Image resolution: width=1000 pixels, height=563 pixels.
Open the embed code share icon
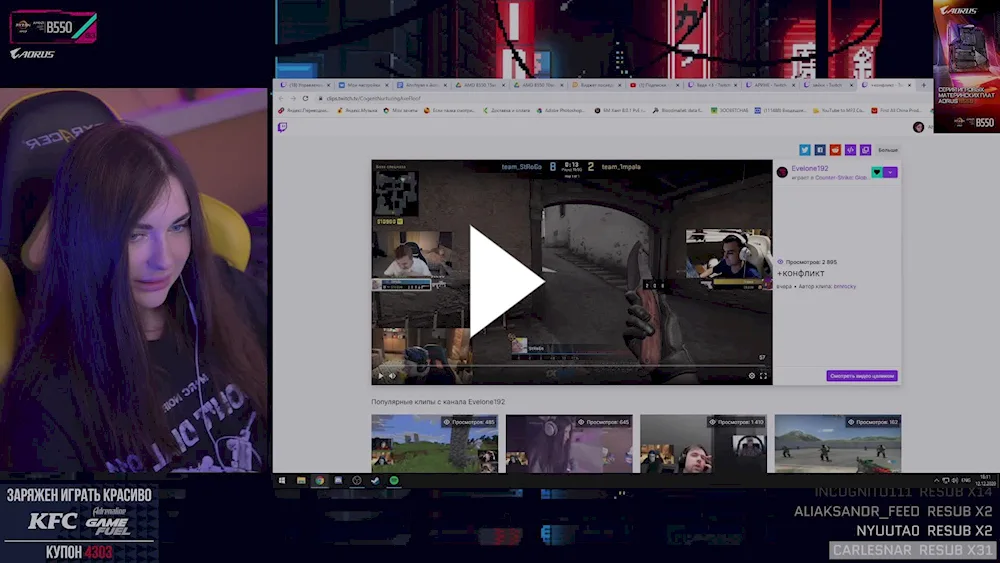pyautogui.click(x=850, y=150)
